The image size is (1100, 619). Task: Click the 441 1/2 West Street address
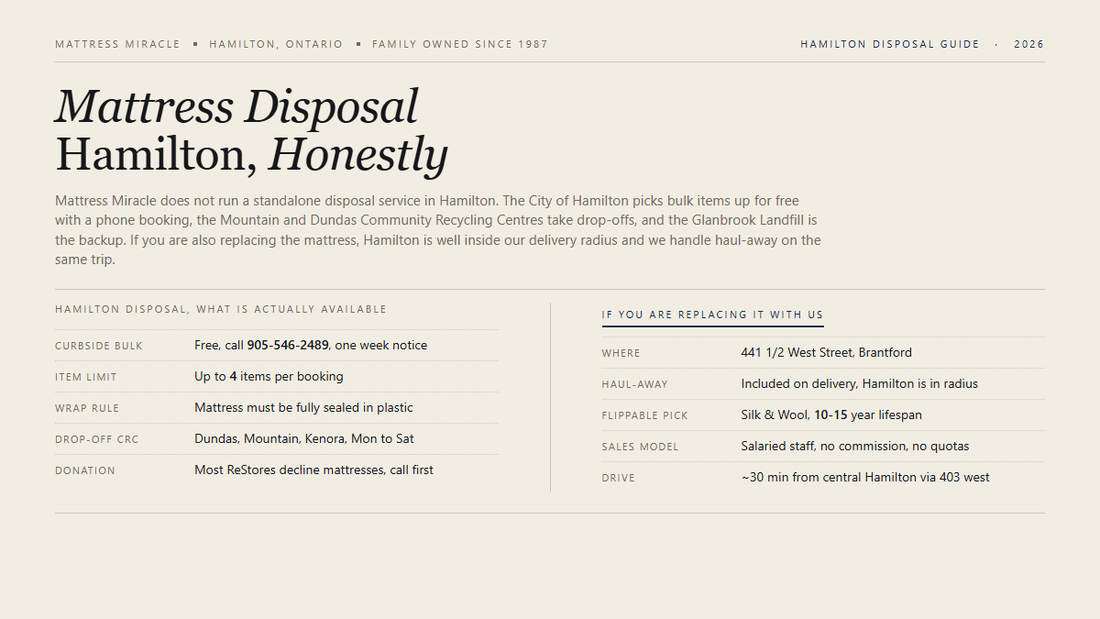826,353
